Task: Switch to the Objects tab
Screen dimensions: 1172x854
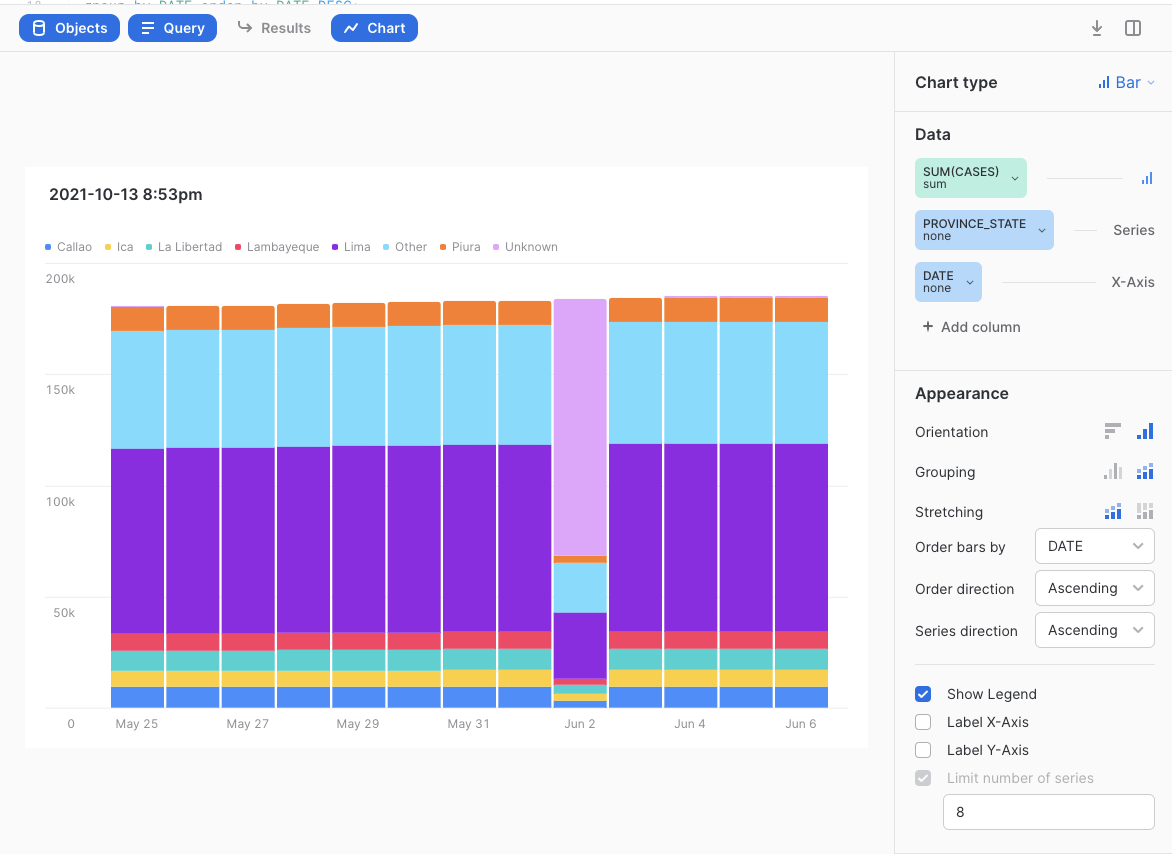Action: (69, 28)
